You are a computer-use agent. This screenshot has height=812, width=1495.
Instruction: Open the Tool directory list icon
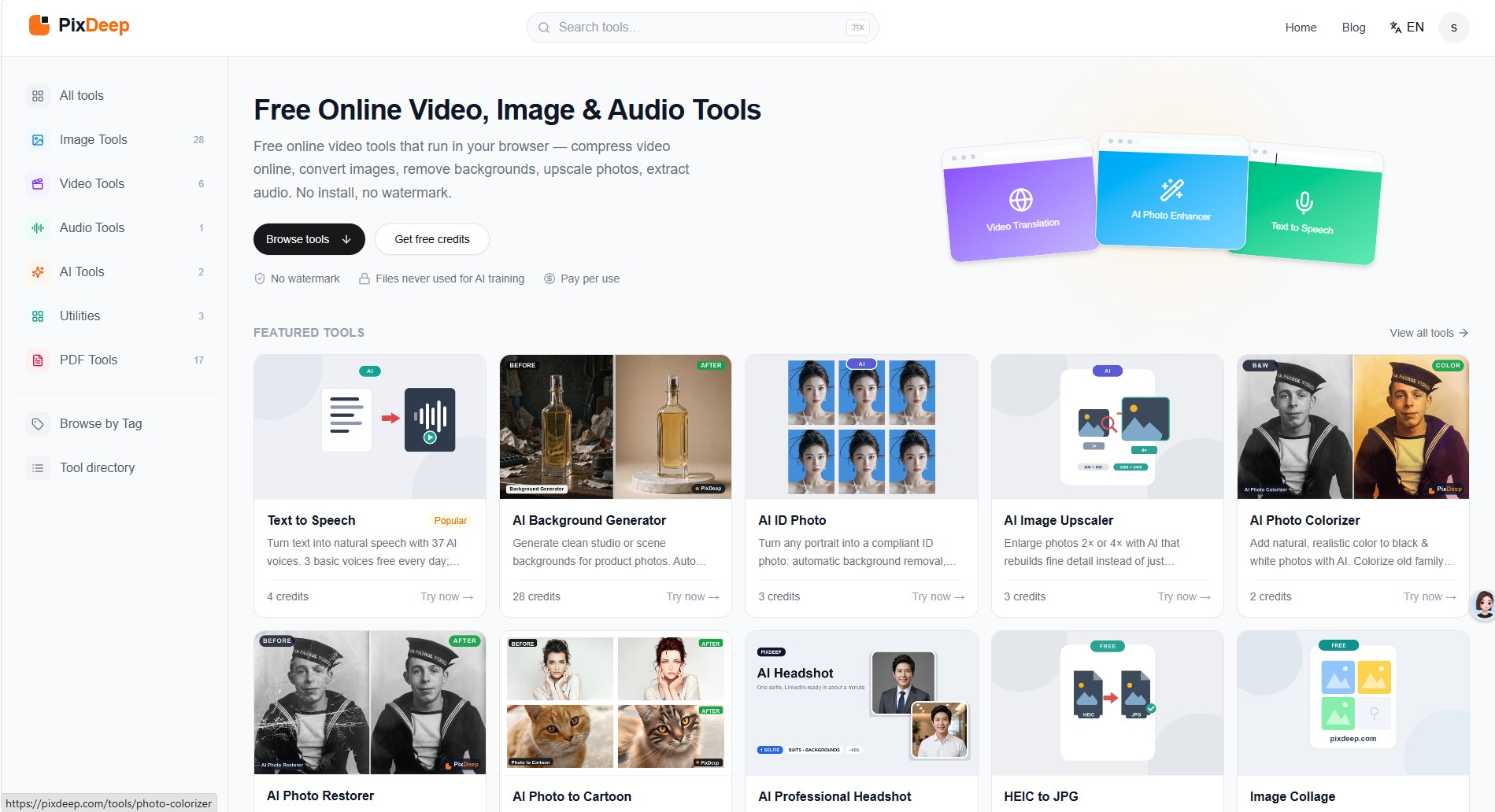[38, 468]
